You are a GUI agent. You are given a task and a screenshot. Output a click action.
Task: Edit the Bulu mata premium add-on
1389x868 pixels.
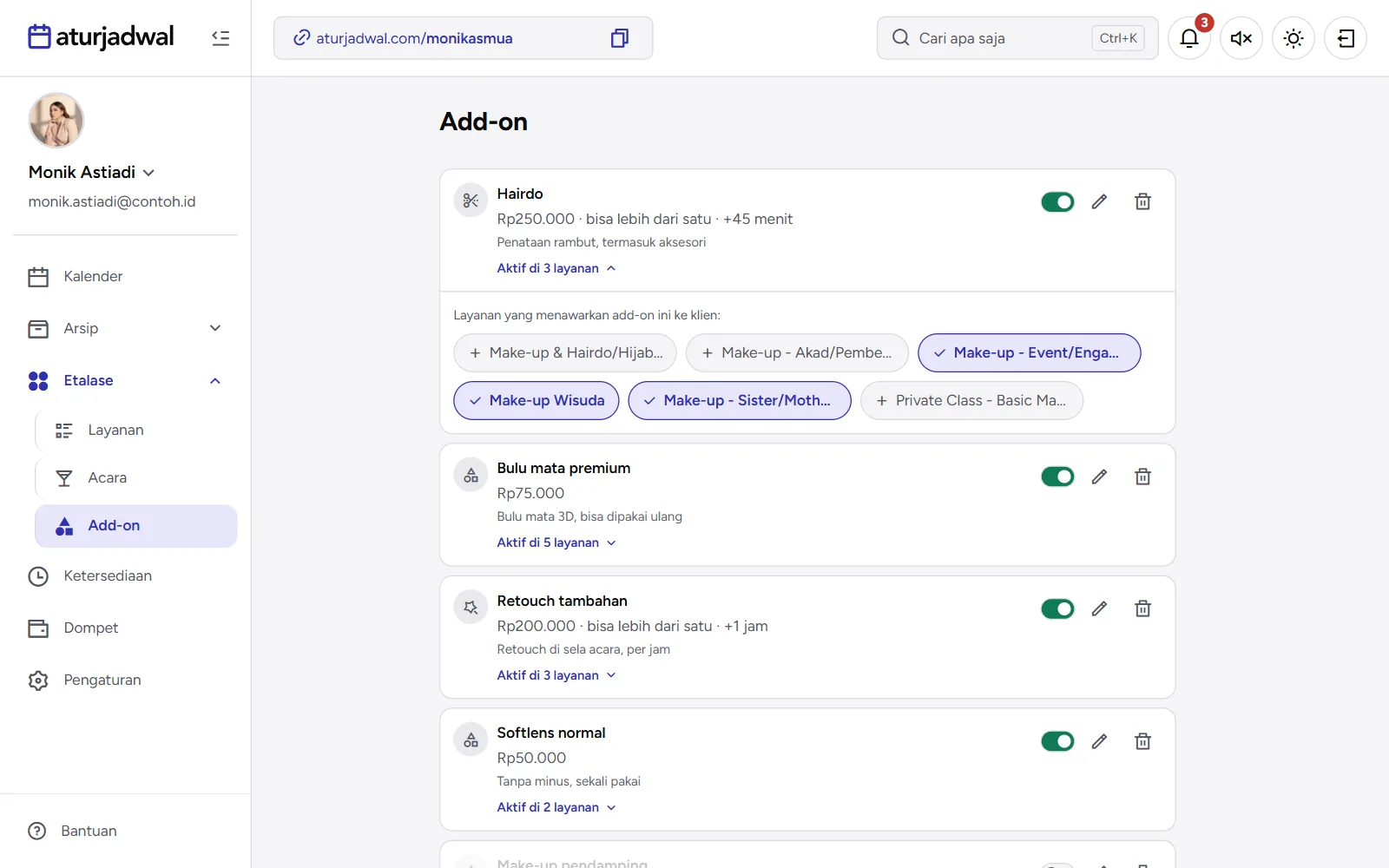coord(1099,477)
